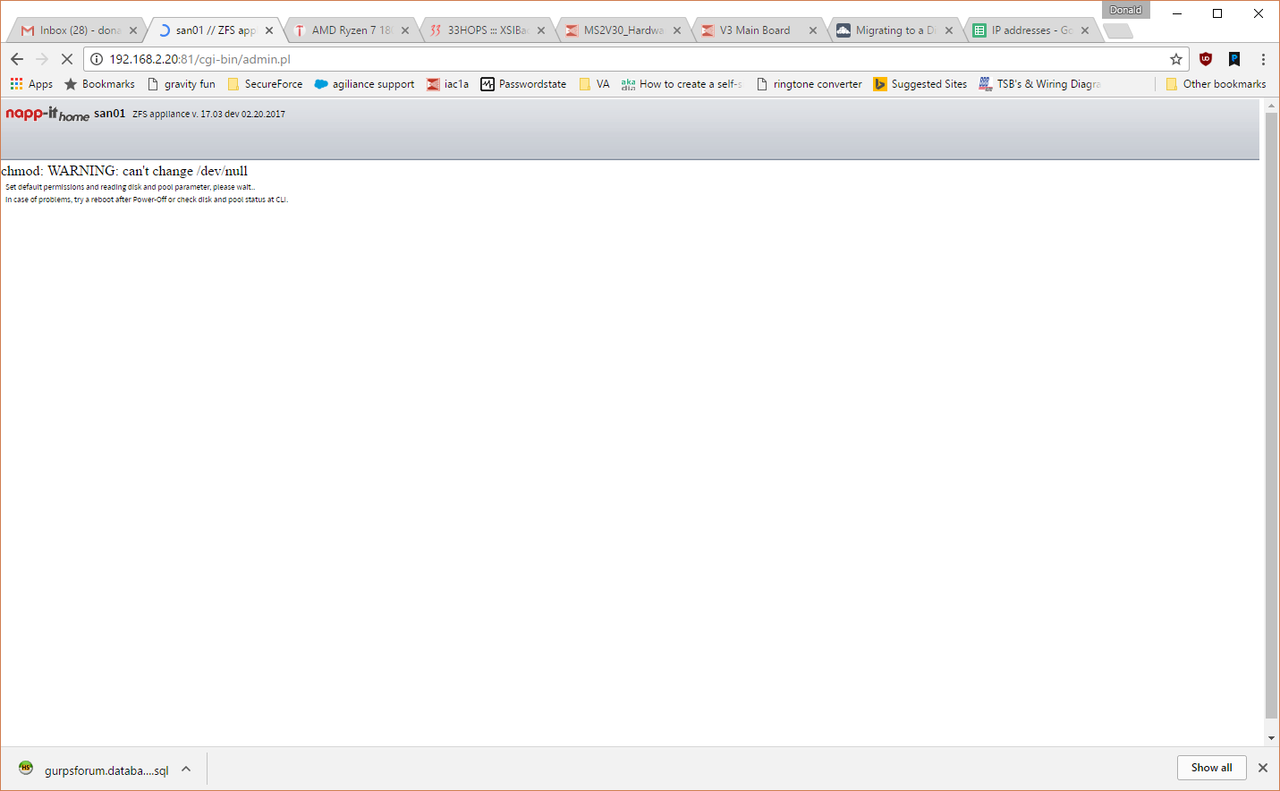Viewport: 1280px width, 791px height.
Task: Open Chrome's three-dot menu
Action: [x=1263, y=59]
